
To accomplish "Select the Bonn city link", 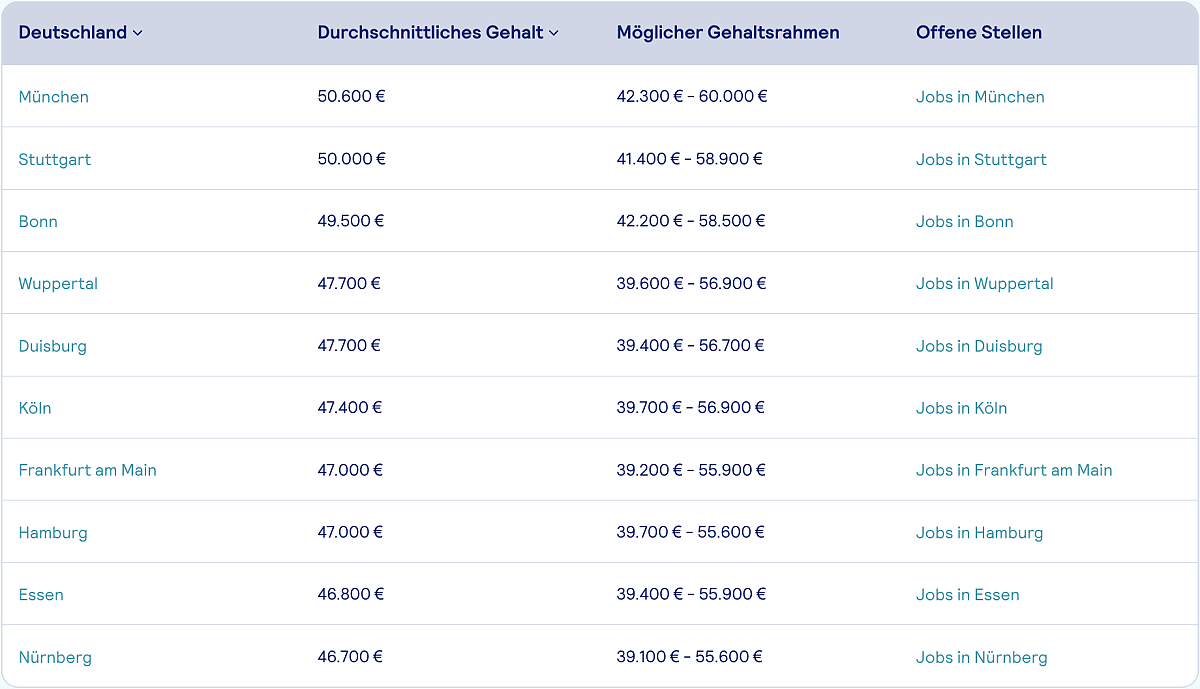I will 38,221.
